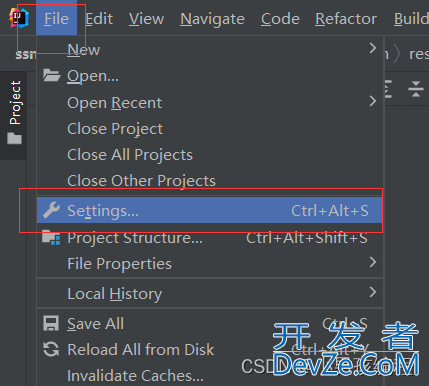Click the IntelliJ IDEA logo icon
The width and height of the screenshot is (429, 386).
point(19,18)
